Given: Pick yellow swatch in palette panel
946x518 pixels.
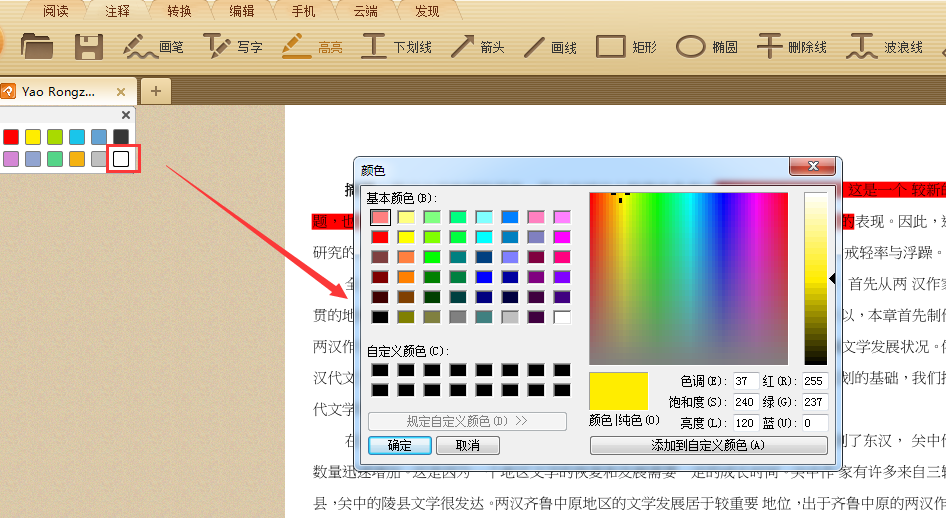Looking at the screenshot, I should click(x=33, y=137).
